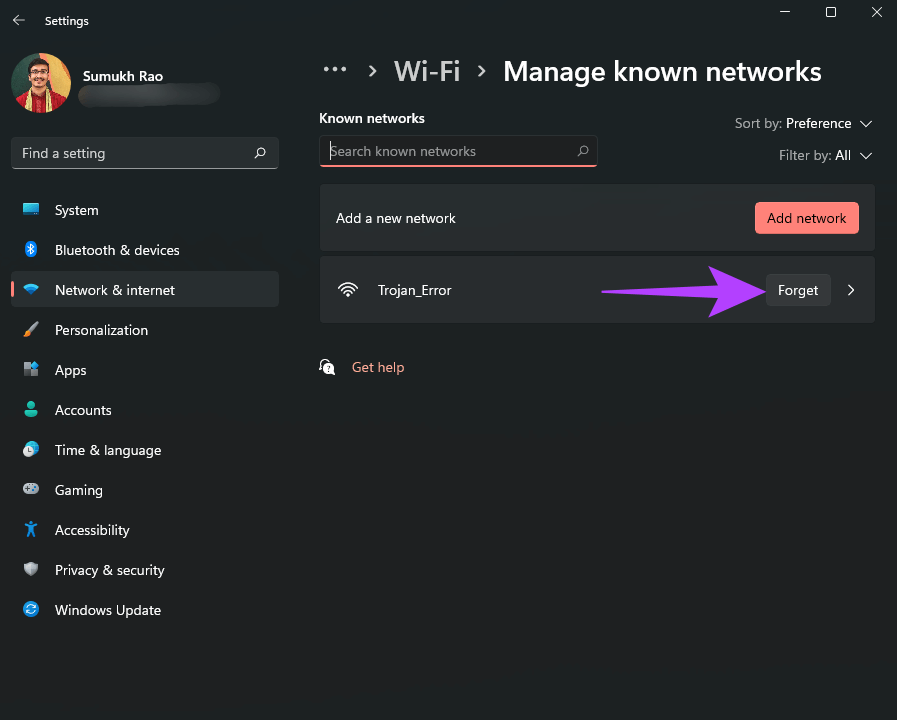
Task: Close the Settings window
Action: [877, 12]
